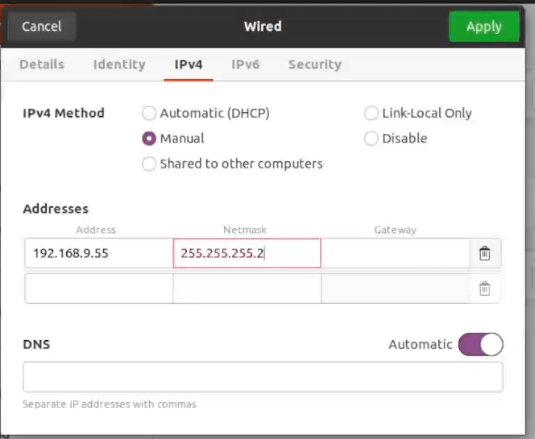Click the 'Separate IP addresses with commas' hint
Viewport: 535px width, 439px height.
click(110, 404)
